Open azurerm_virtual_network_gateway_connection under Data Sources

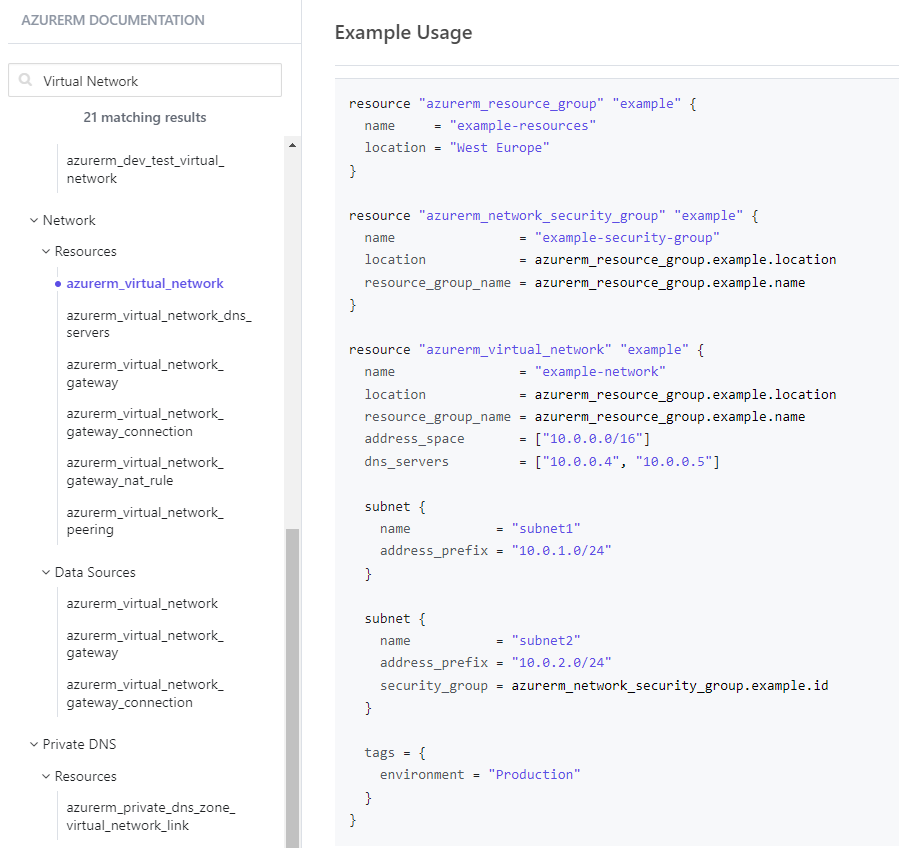point(145,693)
